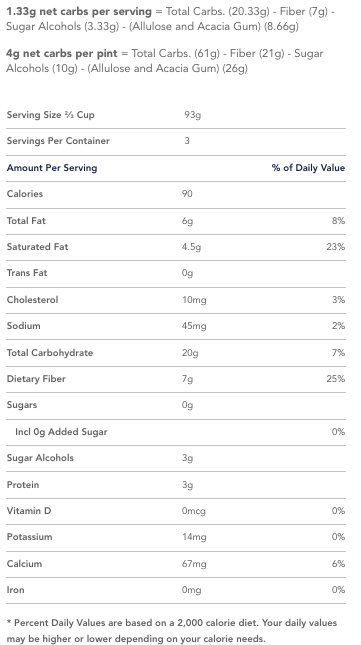Select the Total Fat 6g value
The image size is (361, 645).
(187, 221)
